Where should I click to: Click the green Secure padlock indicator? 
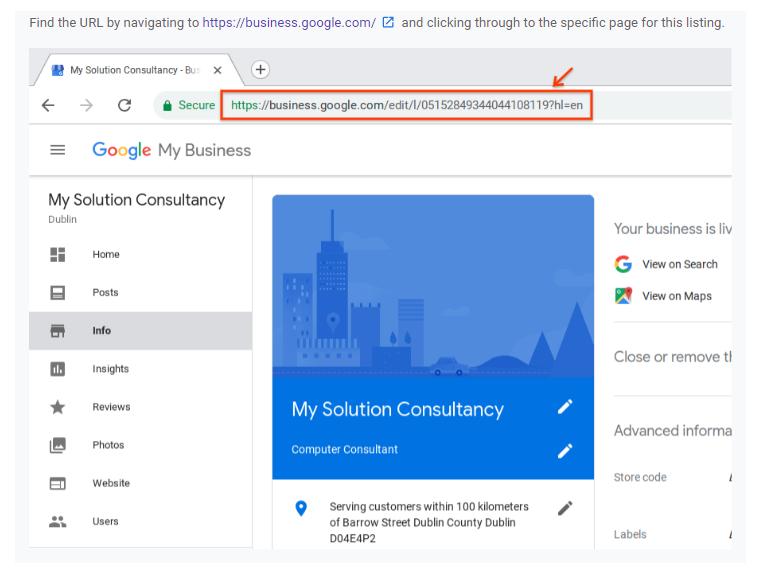(189, 105)
